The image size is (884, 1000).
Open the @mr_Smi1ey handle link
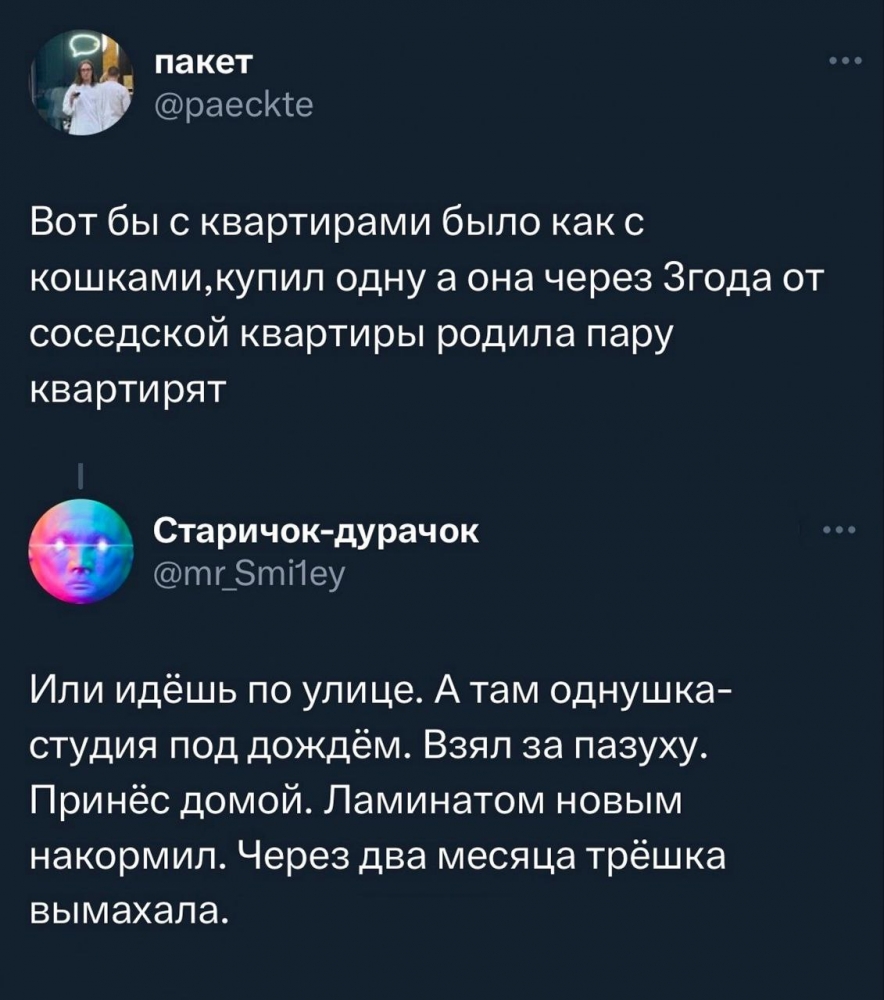(x=249, y=574)
